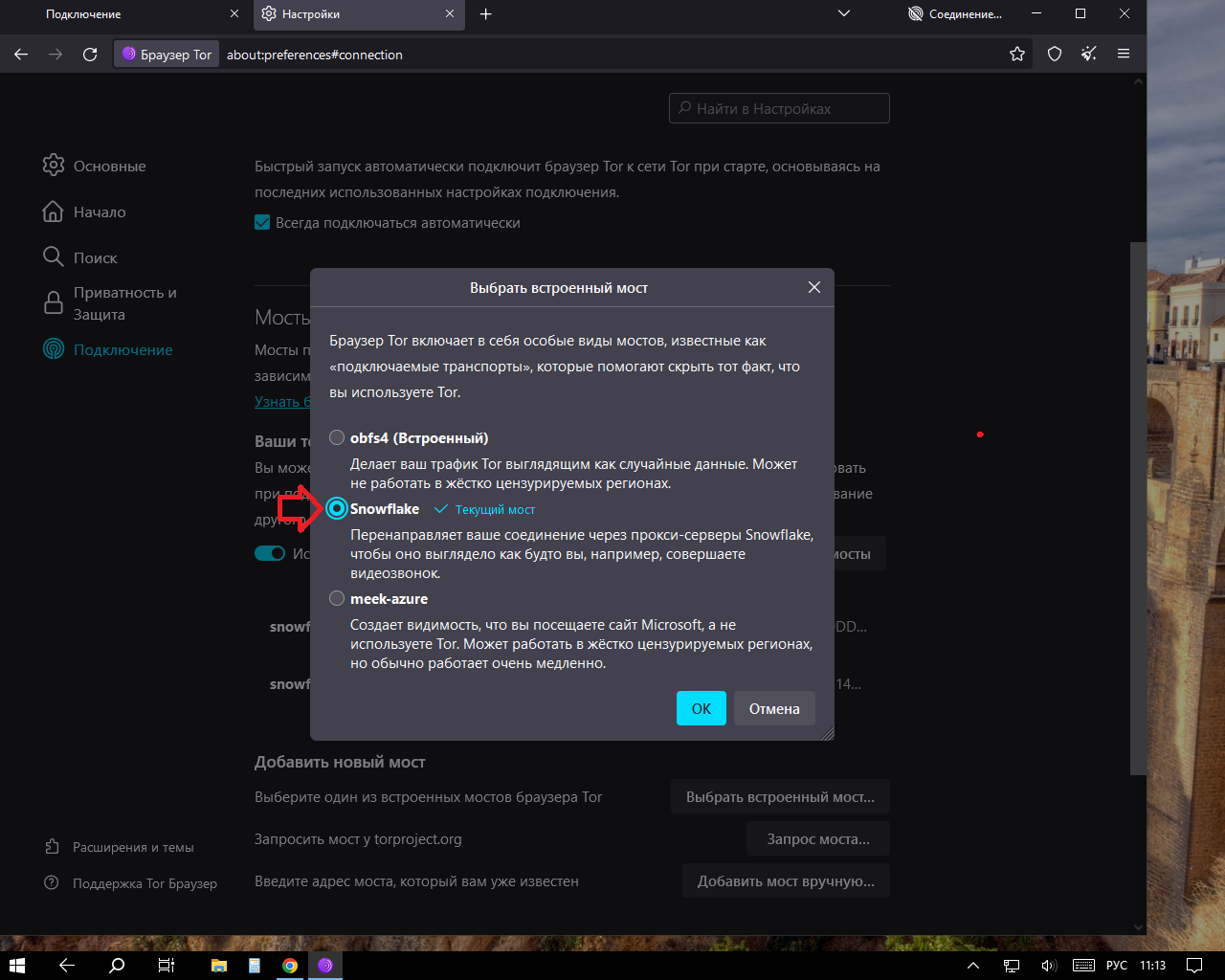
Task: Open the notification center icon
Action: tap(1194, 966)
